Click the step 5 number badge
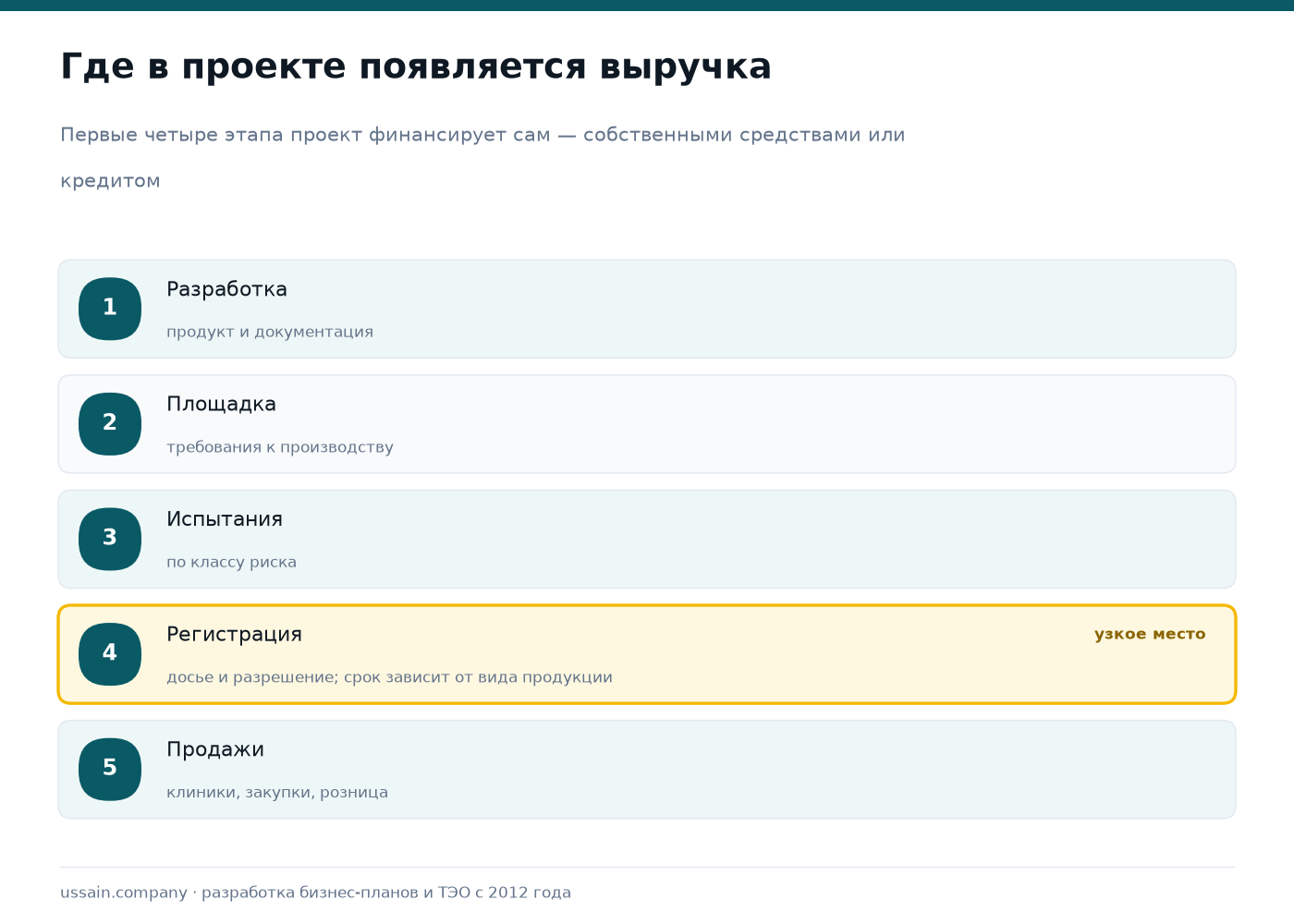1294x924 pixels. pyautogui.click(x=110, y=769)
